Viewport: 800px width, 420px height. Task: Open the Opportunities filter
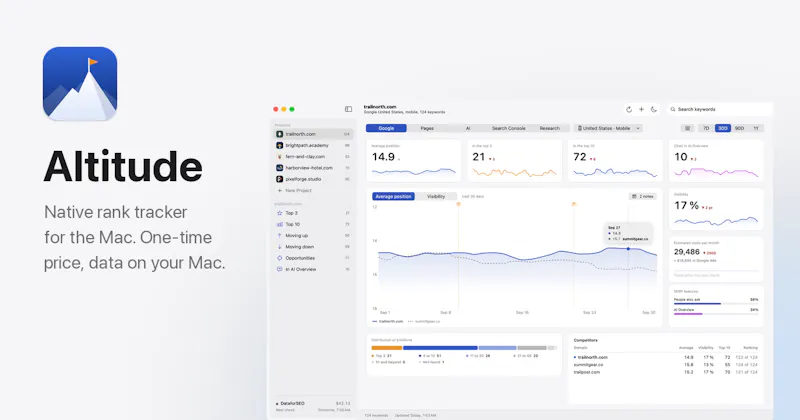[313, 258]
